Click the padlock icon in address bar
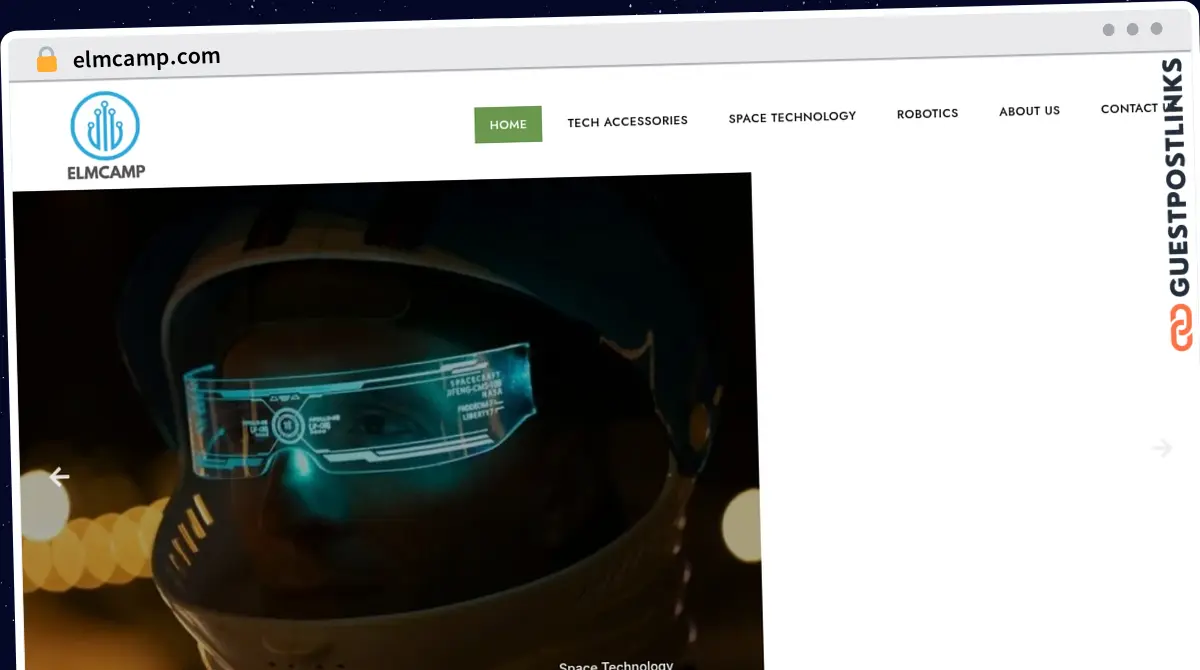Image resolution: width=1200 pixels, height=670 pixels. click(x=47, y=60)
